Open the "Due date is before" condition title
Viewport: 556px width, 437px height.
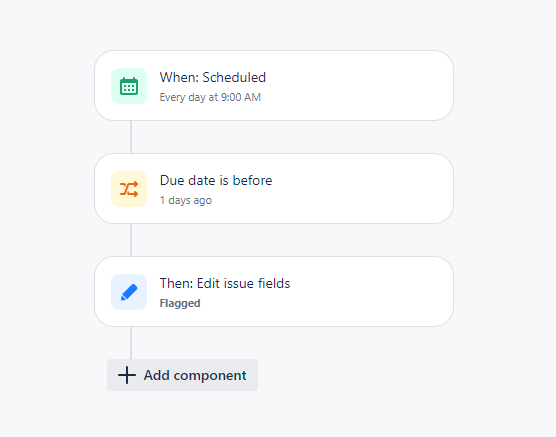216,180
